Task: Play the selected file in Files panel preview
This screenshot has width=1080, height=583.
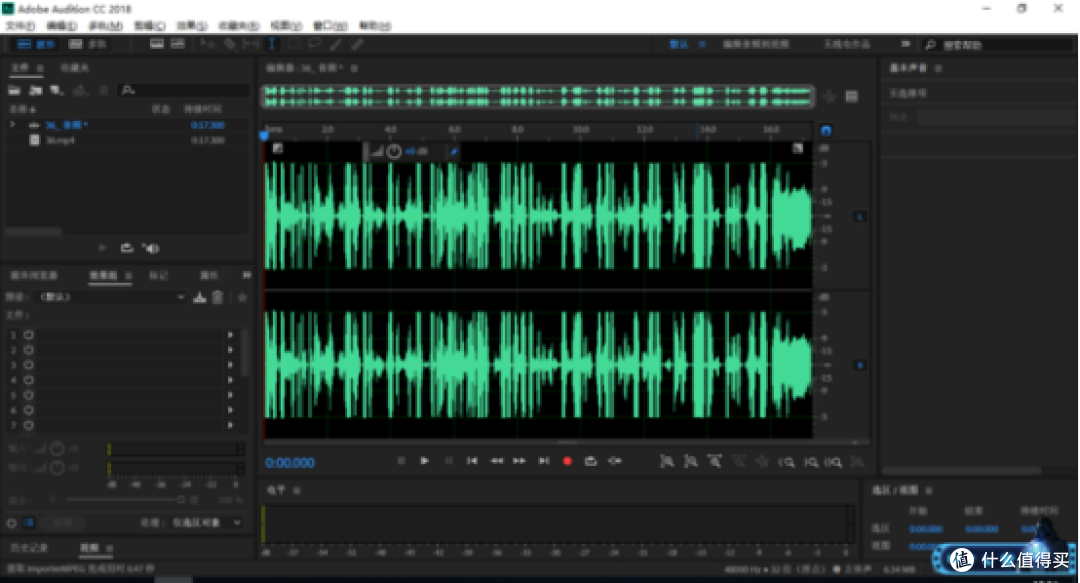Action: click(103, 248)
